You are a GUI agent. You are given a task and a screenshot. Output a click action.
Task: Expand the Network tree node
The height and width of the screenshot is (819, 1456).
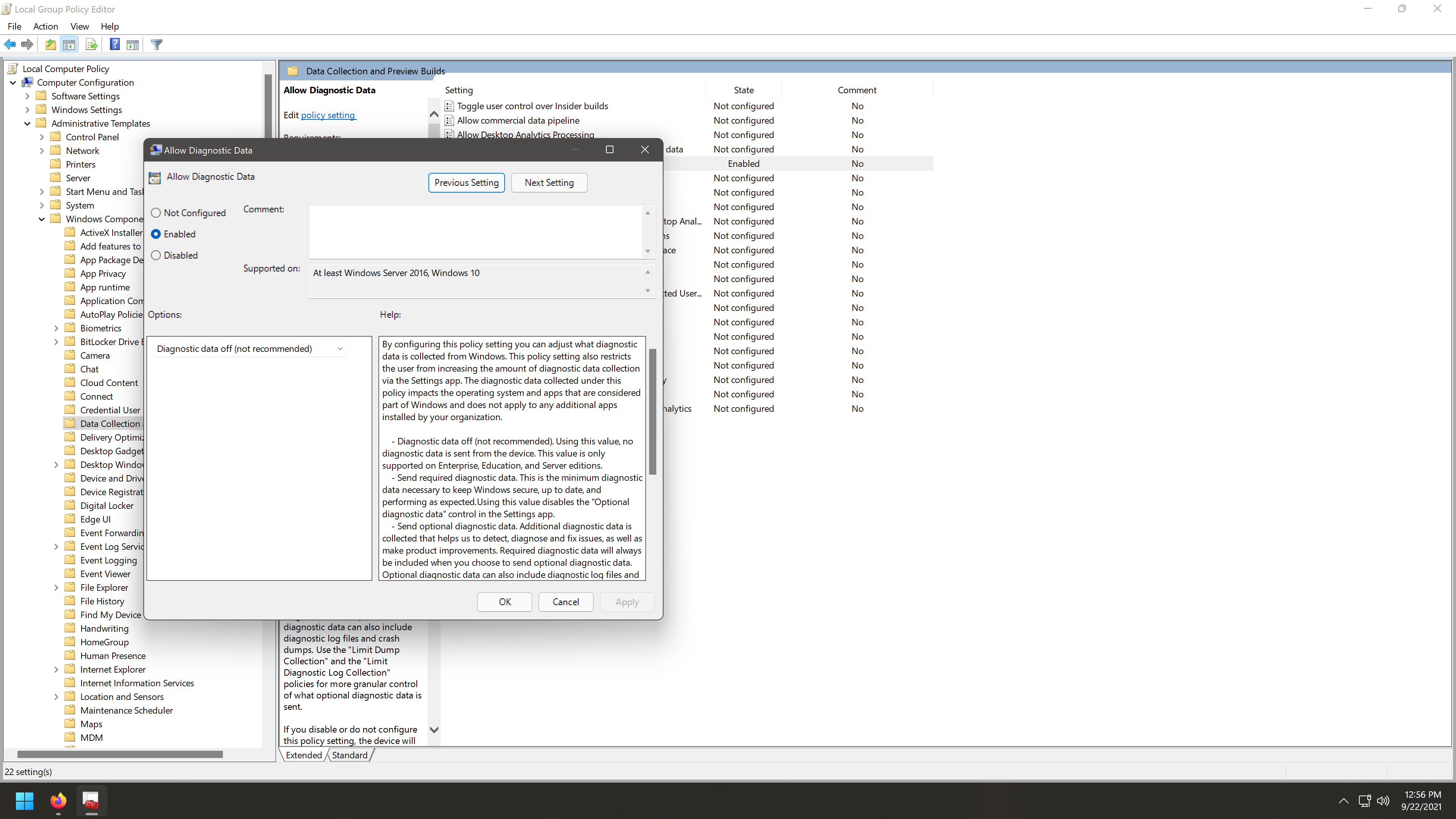click(42, 151)
